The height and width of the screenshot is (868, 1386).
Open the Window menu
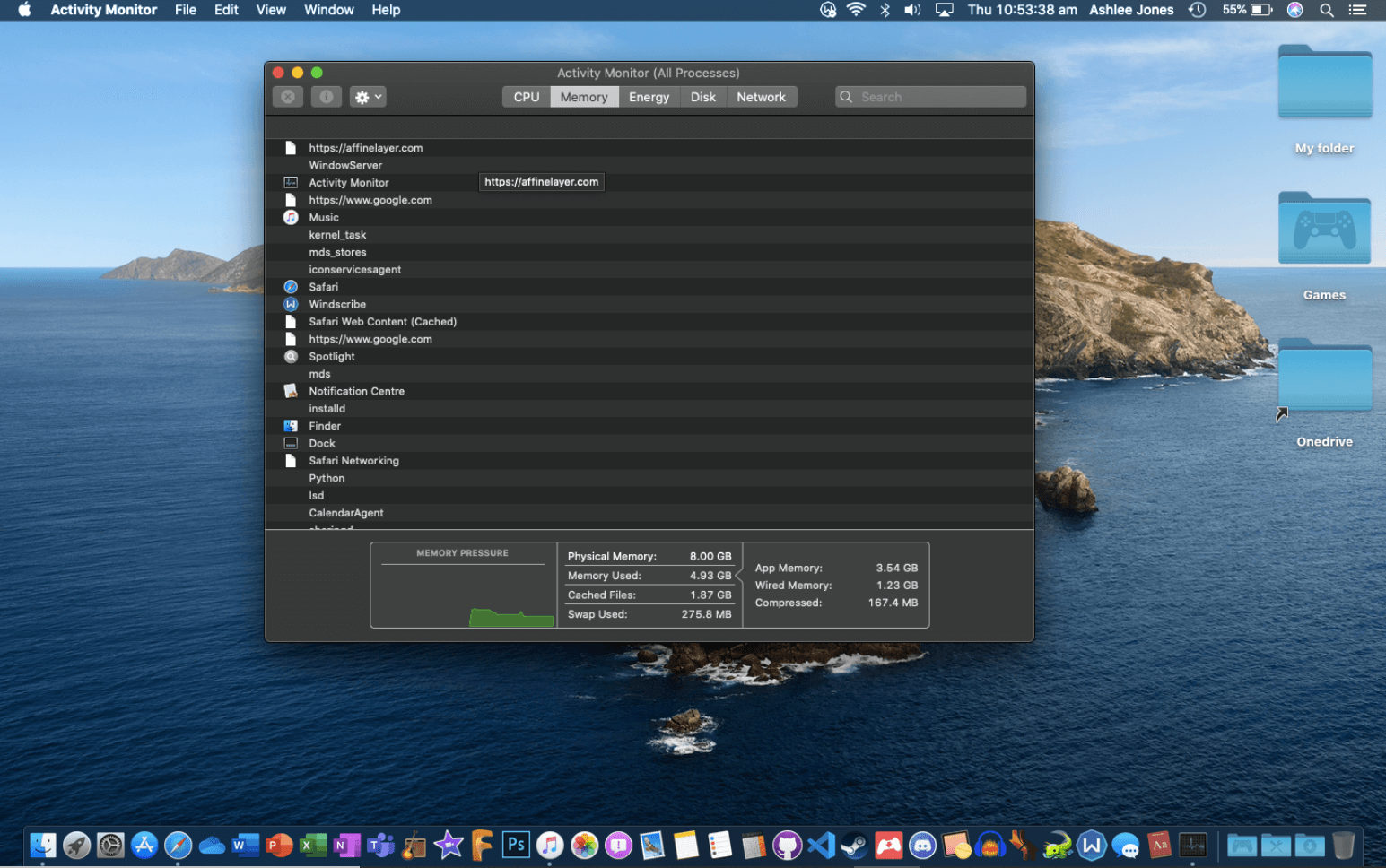point(328,10)
